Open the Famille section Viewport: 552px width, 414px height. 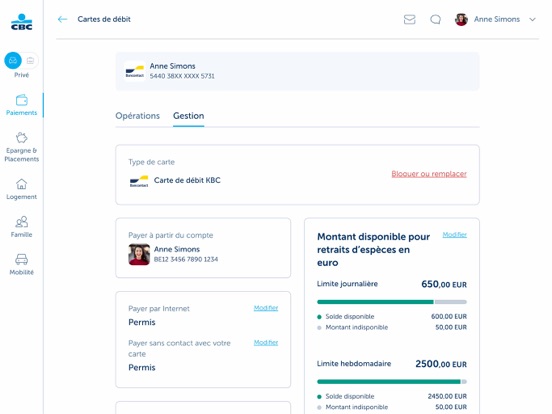[21, 227]
